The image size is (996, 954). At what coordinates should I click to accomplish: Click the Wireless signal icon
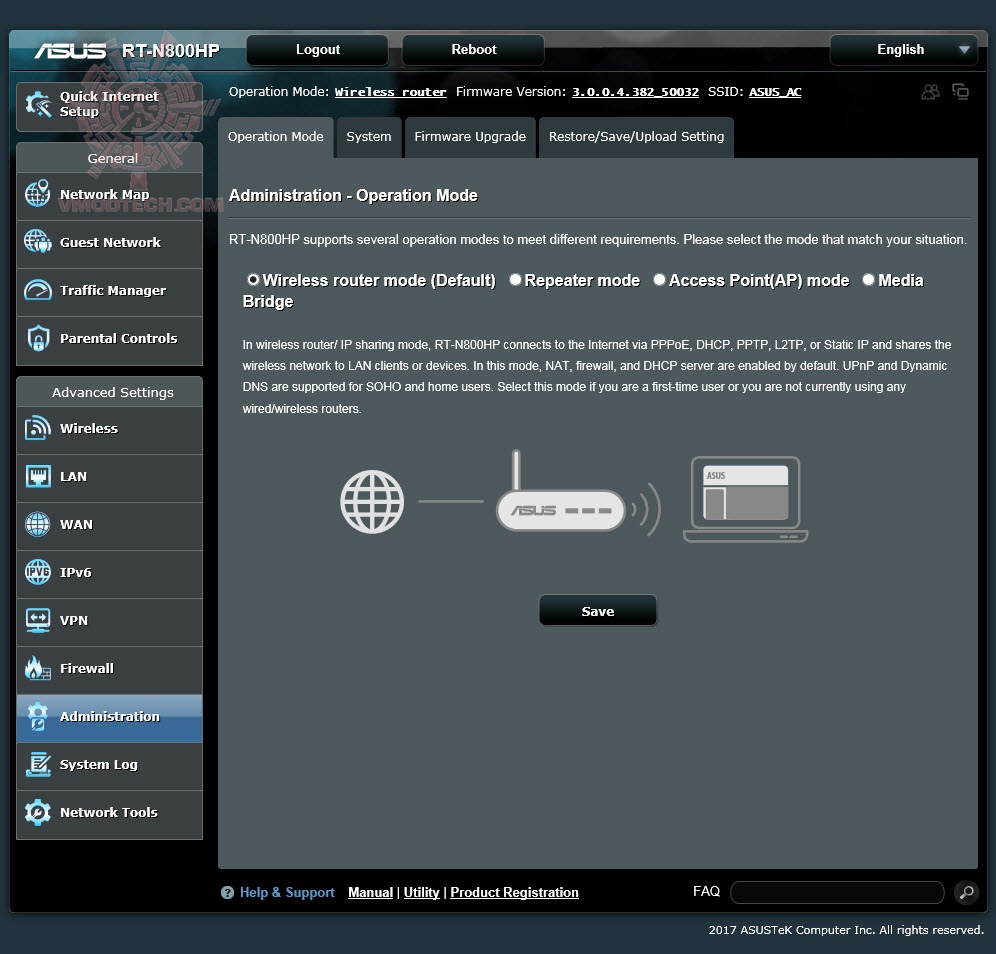(x=37, y=428)
